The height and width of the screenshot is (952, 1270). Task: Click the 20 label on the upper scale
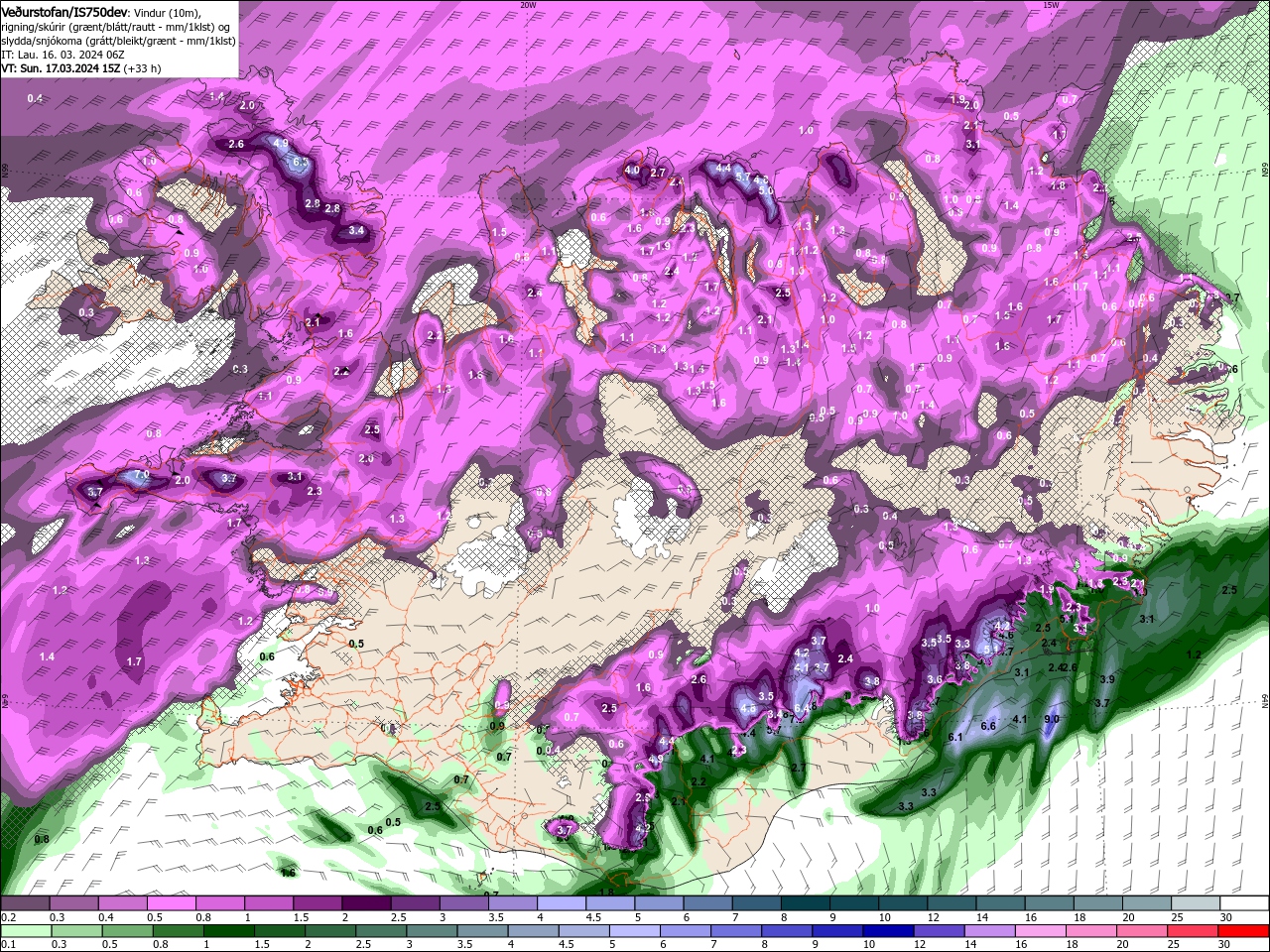(1129, 917)
